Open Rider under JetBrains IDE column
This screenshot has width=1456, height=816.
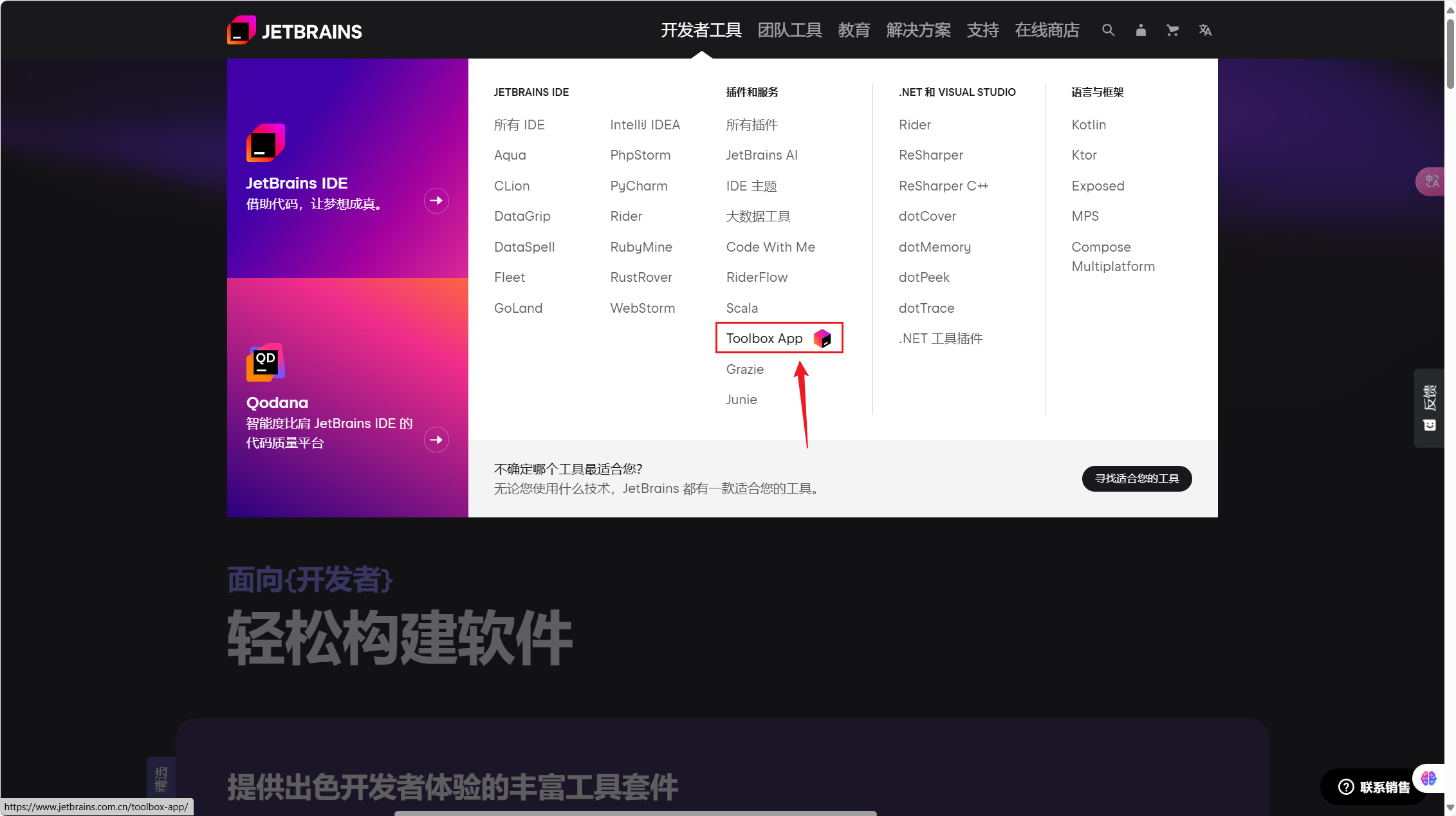(627, 216)
